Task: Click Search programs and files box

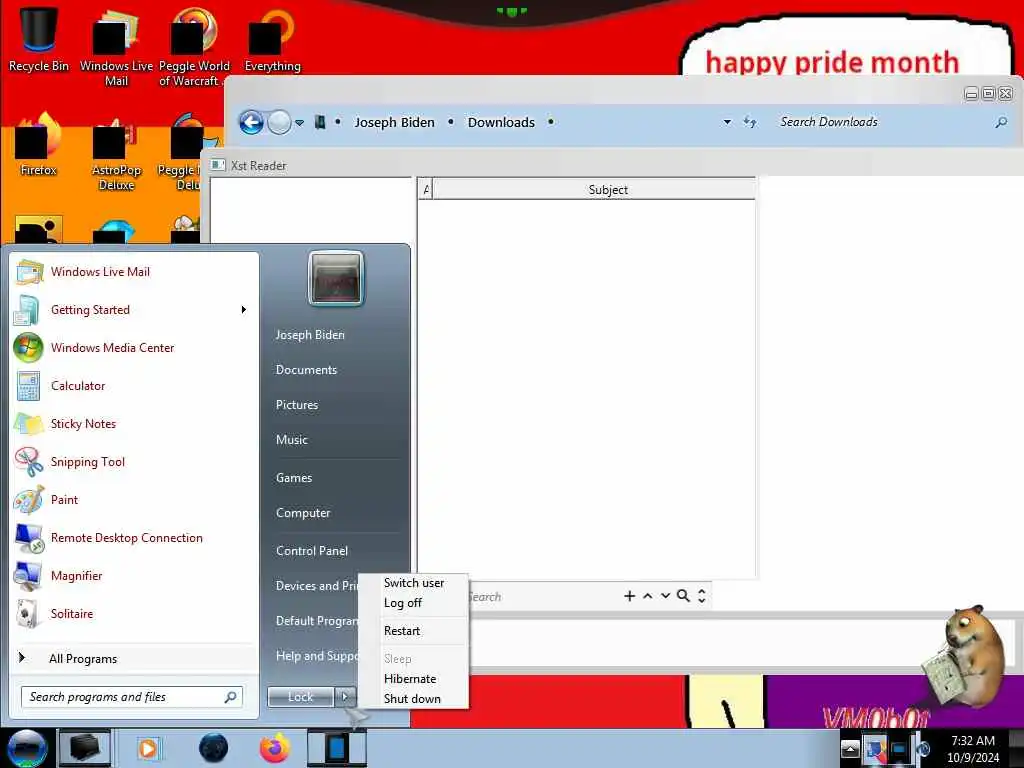Action: (x=132, y=697)
